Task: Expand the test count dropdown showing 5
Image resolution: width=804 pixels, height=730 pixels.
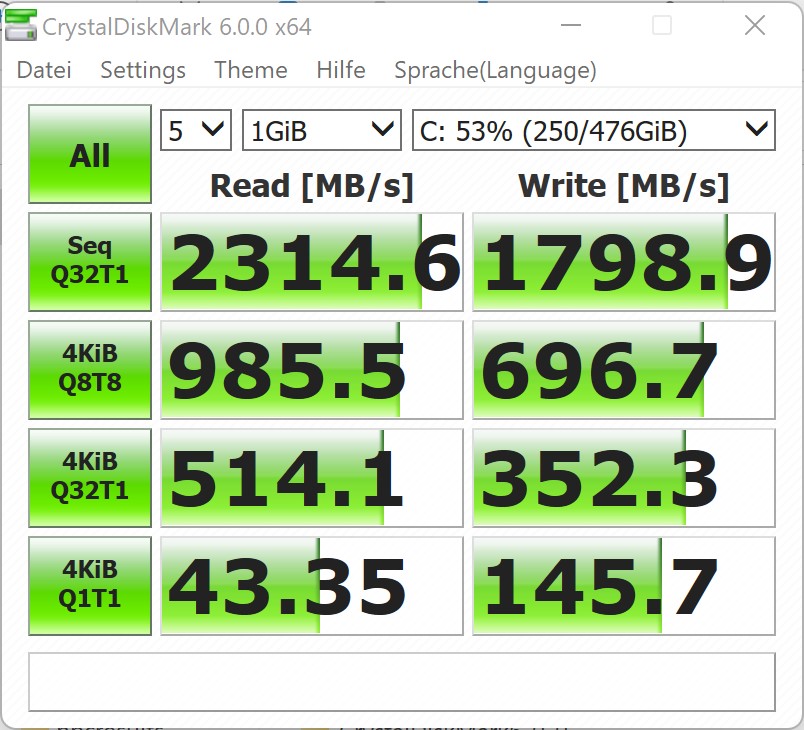Action: point(196,130)
